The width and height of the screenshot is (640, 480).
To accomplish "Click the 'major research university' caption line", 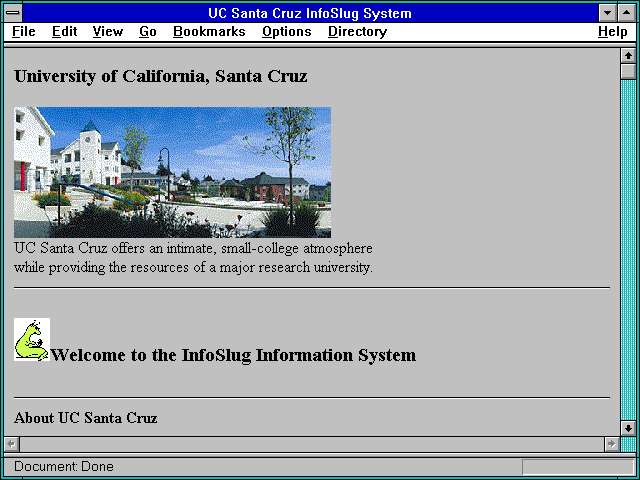I will [193, 268].
